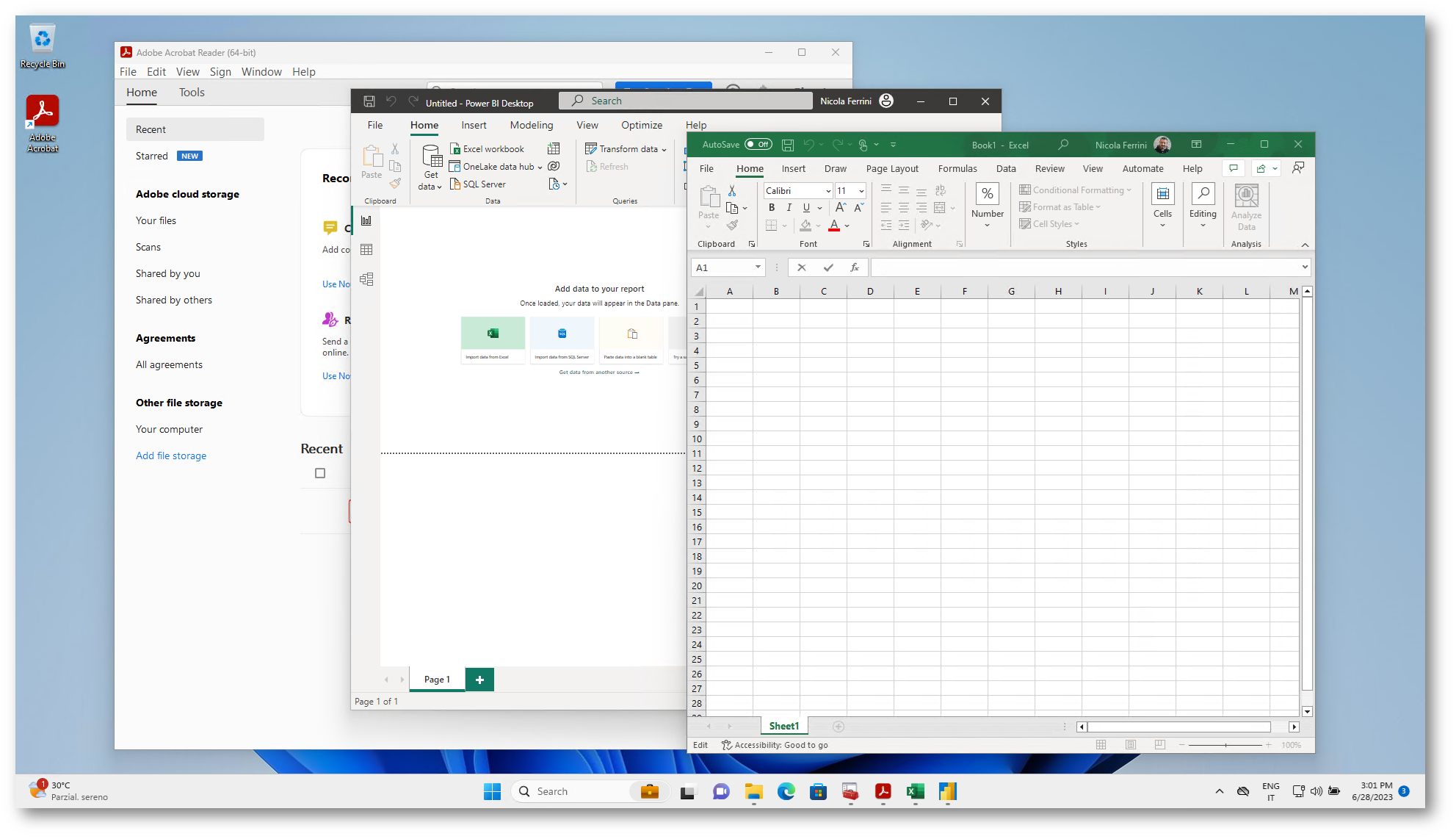Click Analyze Data in Excel ribbon
The image size is (1456, 839).
click(1246, 207)
